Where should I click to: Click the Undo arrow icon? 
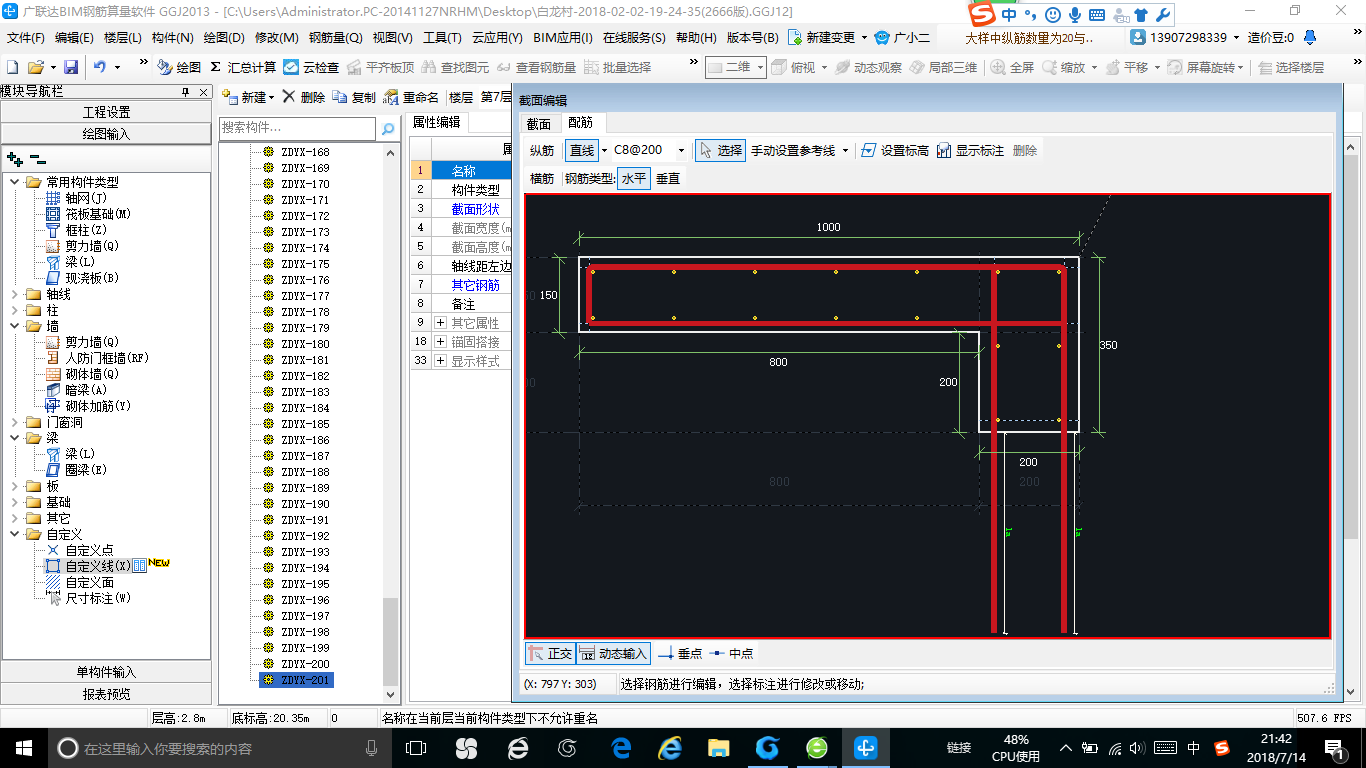pos(100,67)
